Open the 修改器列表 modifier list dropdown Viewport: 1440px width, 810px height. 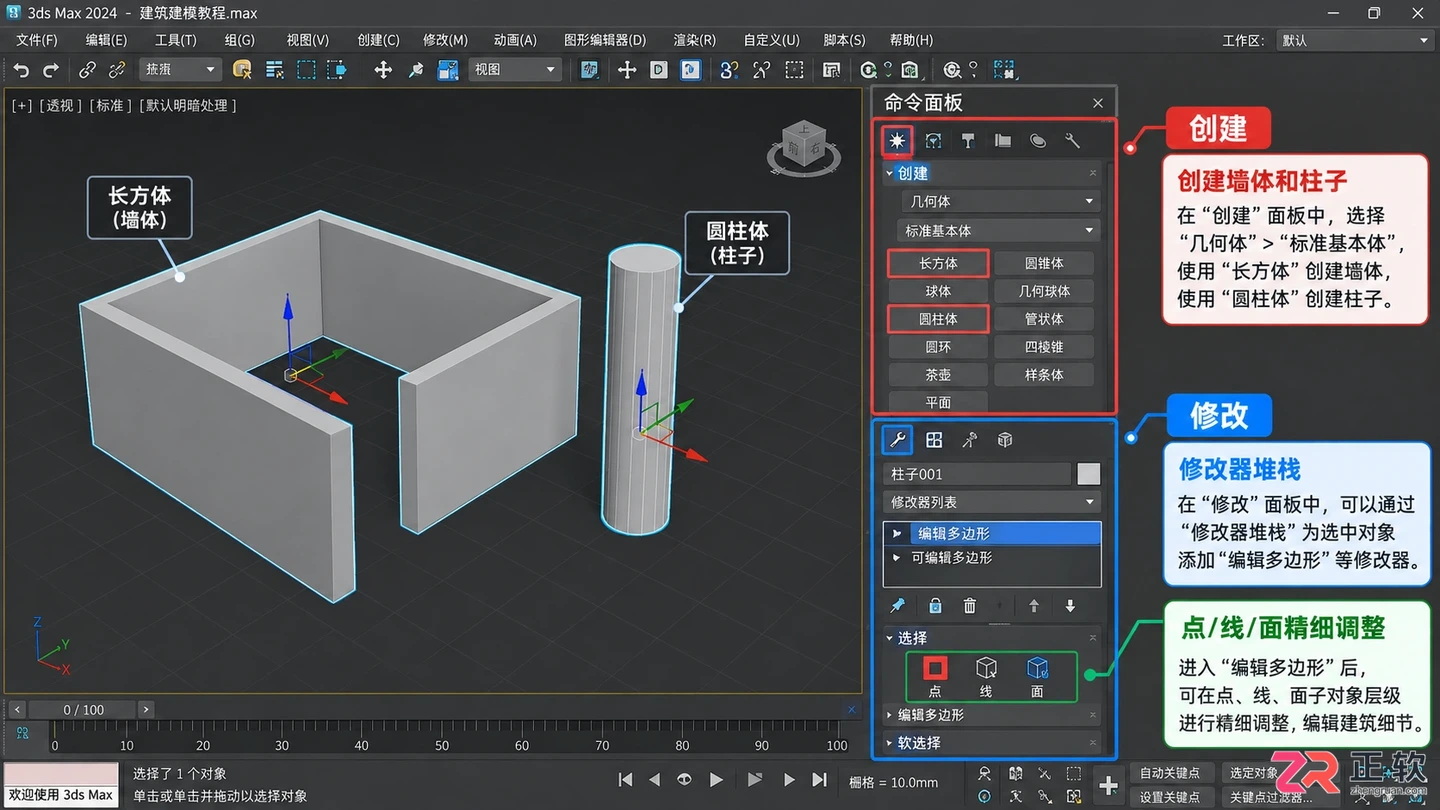coord(993,502)
